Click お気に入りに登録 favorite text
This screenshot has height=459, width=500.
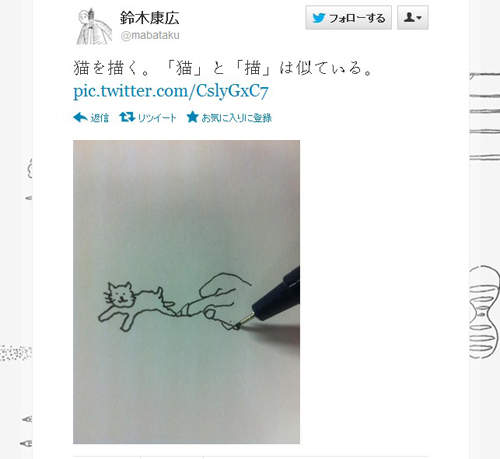pos(237,118)
